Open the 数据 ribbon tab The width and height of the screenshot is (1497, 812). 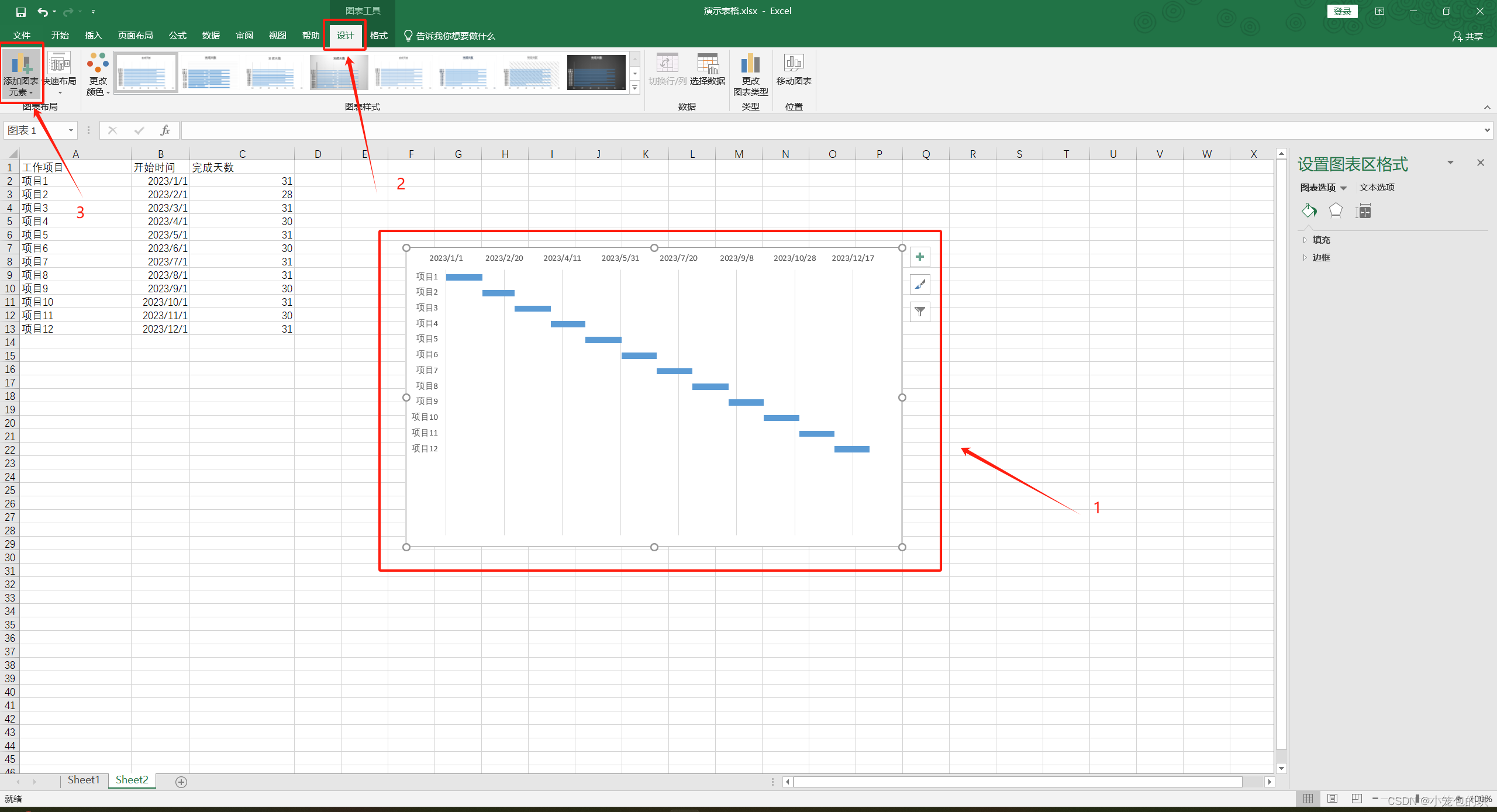tap(211, 35)
